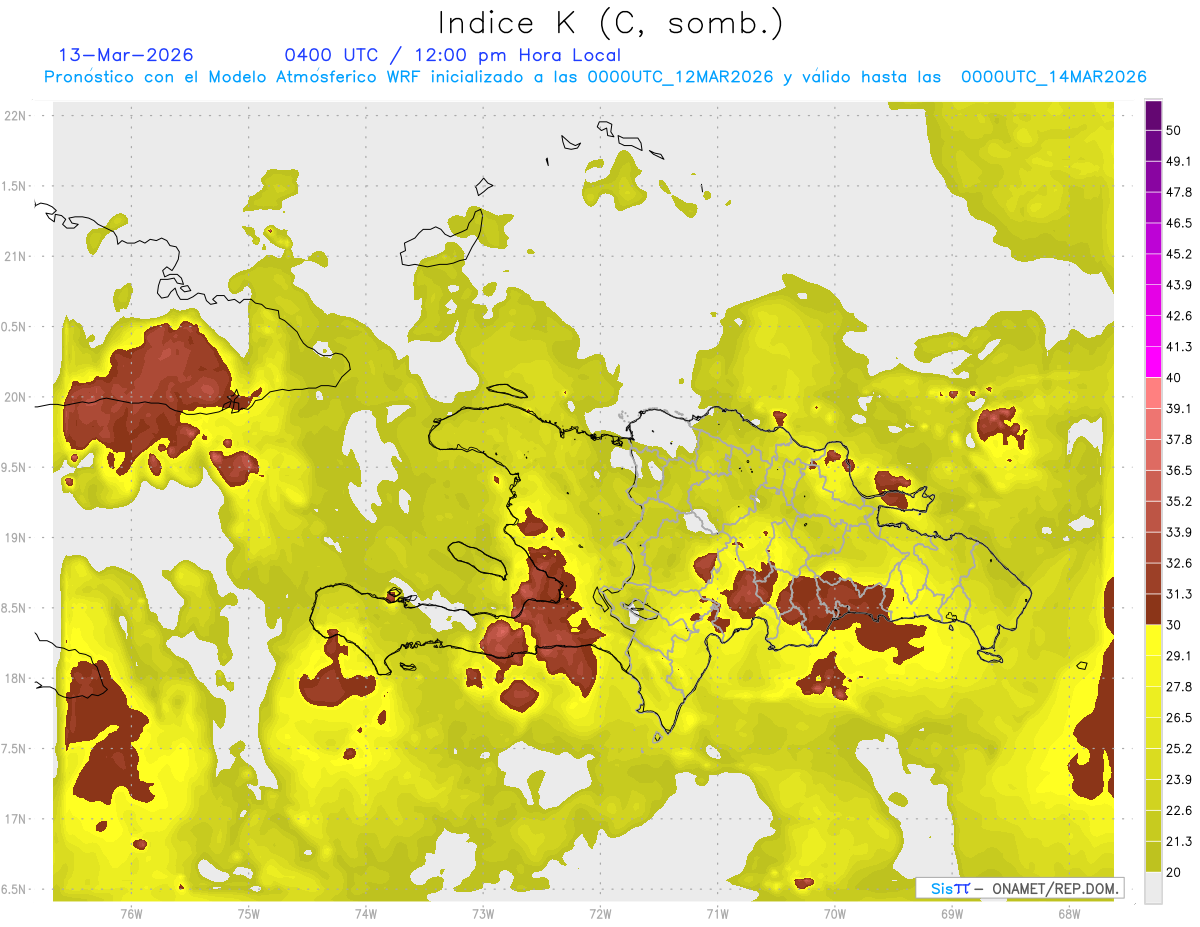The width and height of the screenshot is (1200, 927).
Task: Click the latitude label '22N'
Action: [15, 116]
